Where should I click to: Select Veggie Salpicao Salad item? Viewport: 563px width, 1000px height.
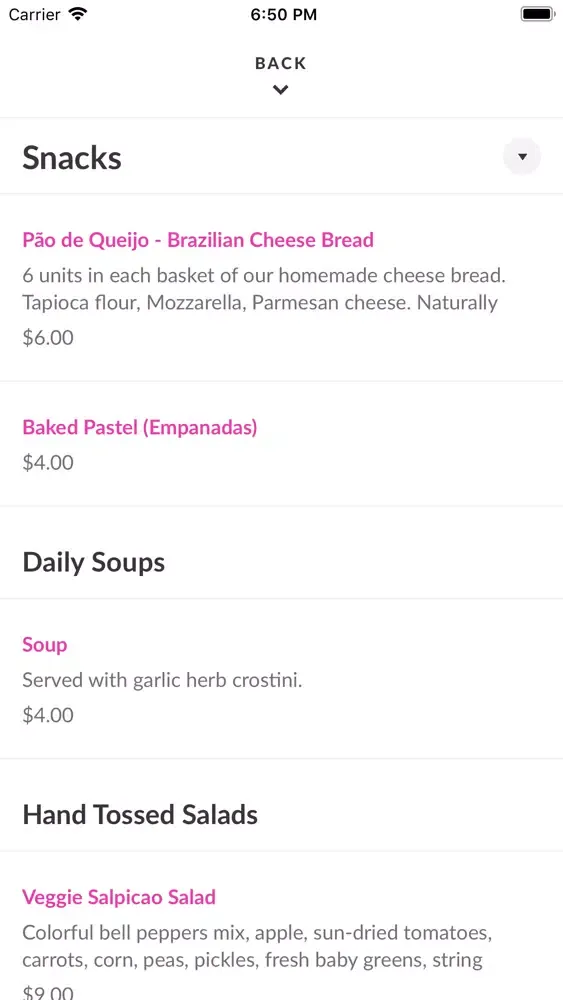coord(119,897)
